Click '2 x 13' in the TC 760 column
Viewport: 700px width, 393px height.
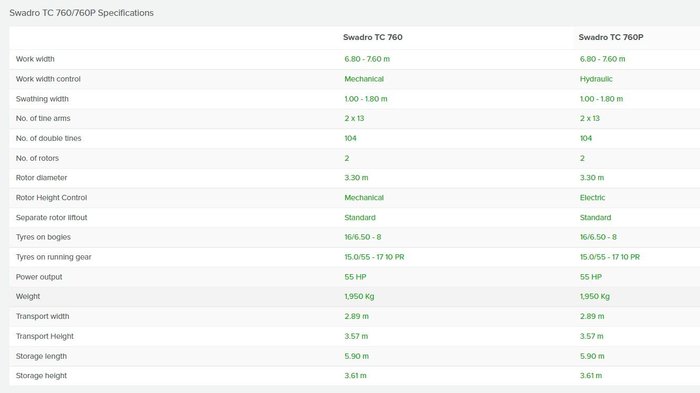[354, 118]
